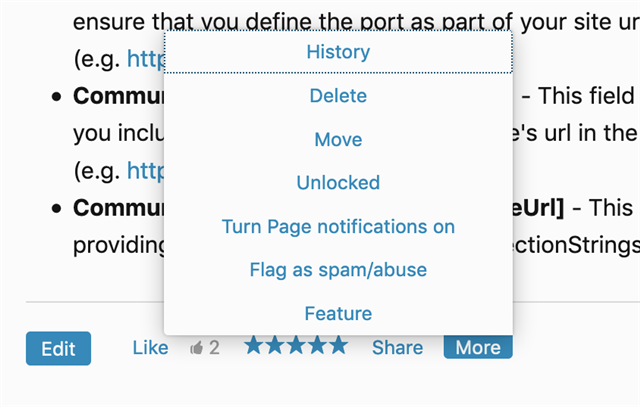
Task: Click the blue Edit button
Action: [x=58, y=349]
